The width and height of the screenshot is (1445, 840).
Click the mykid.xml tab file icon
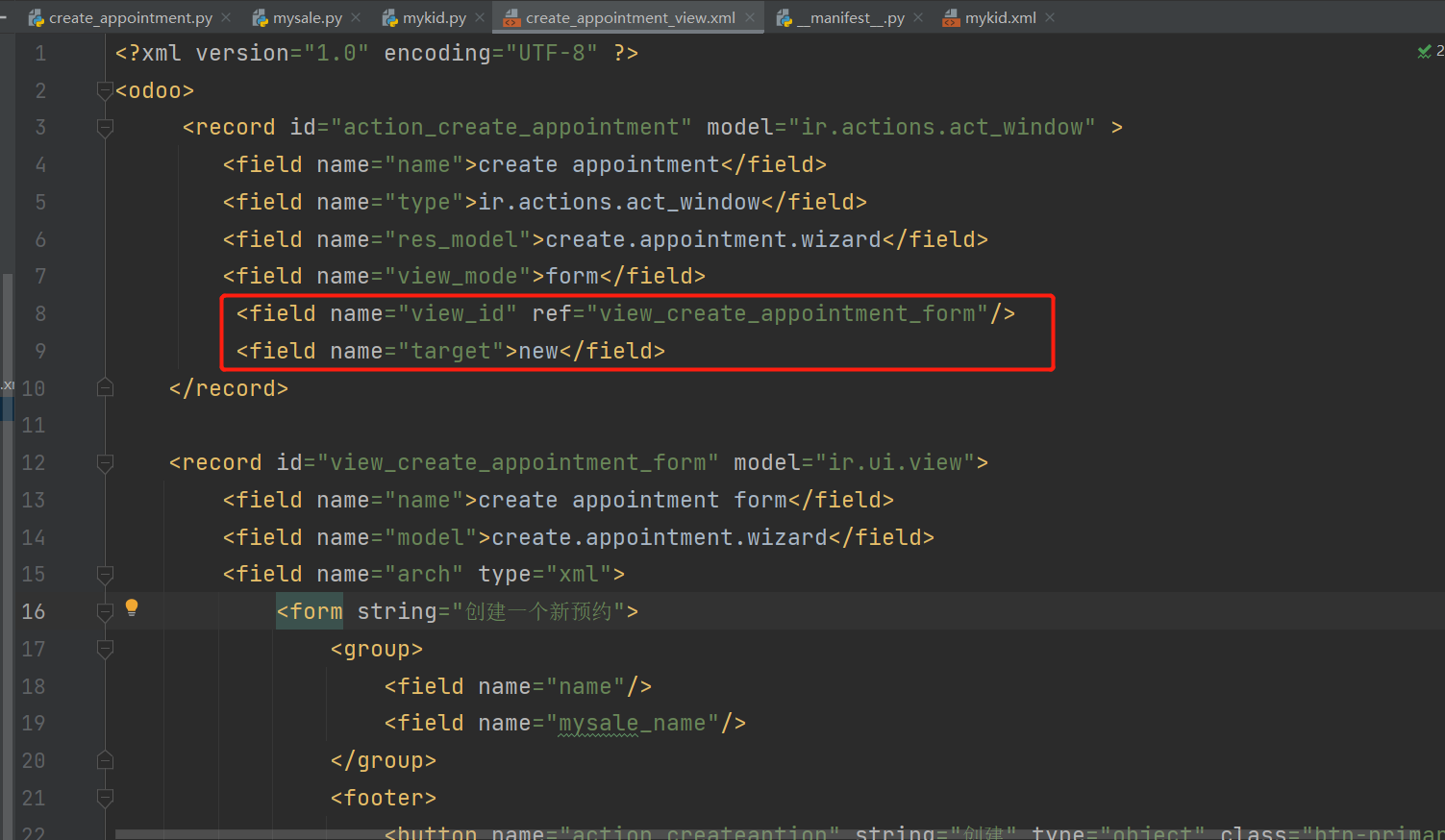click(x=951, y=17)
